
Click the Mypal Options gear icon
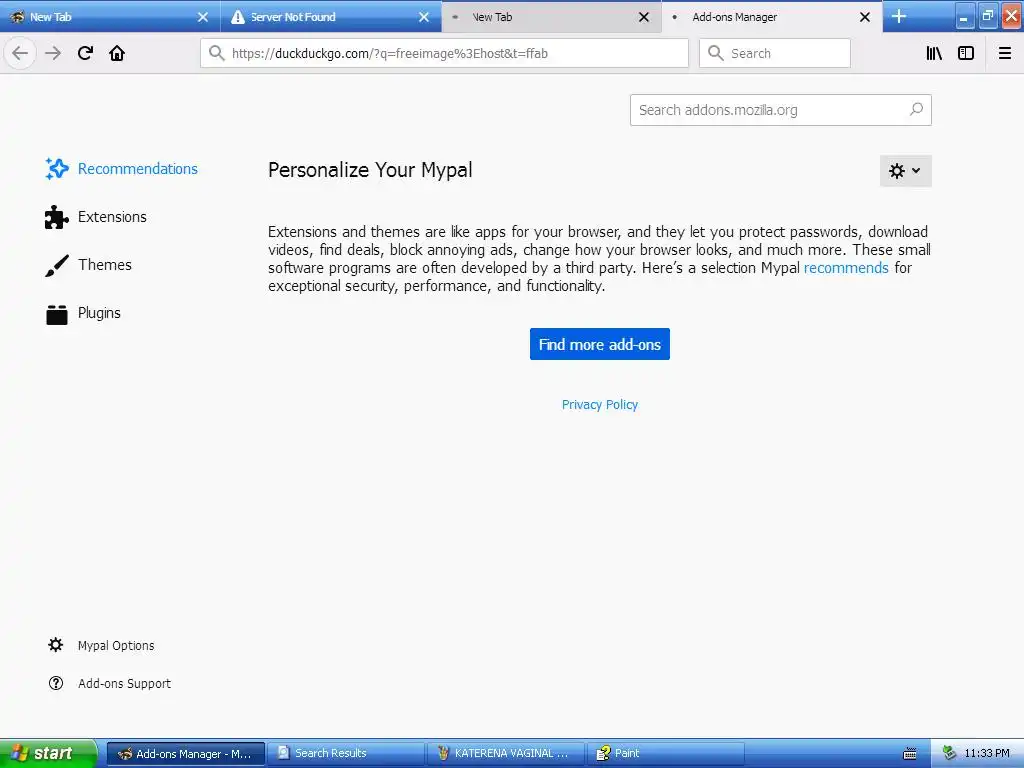[x=56, y=645]
